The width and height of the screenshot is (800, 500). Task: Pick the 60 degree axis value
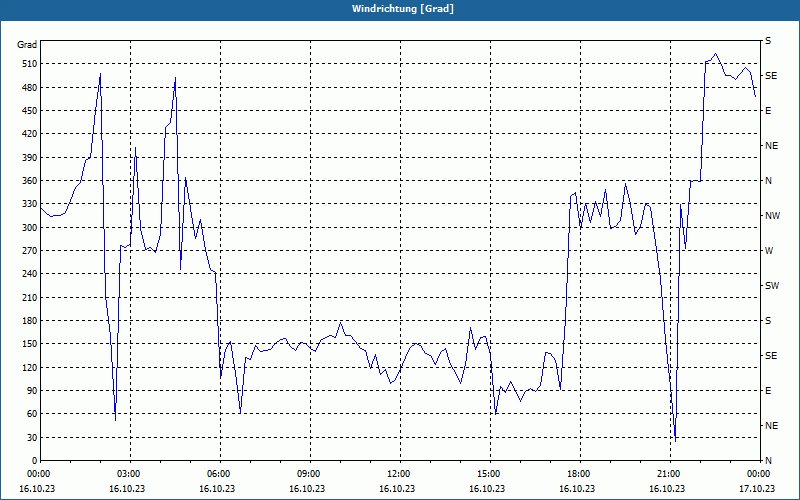[x=31, y=414]
